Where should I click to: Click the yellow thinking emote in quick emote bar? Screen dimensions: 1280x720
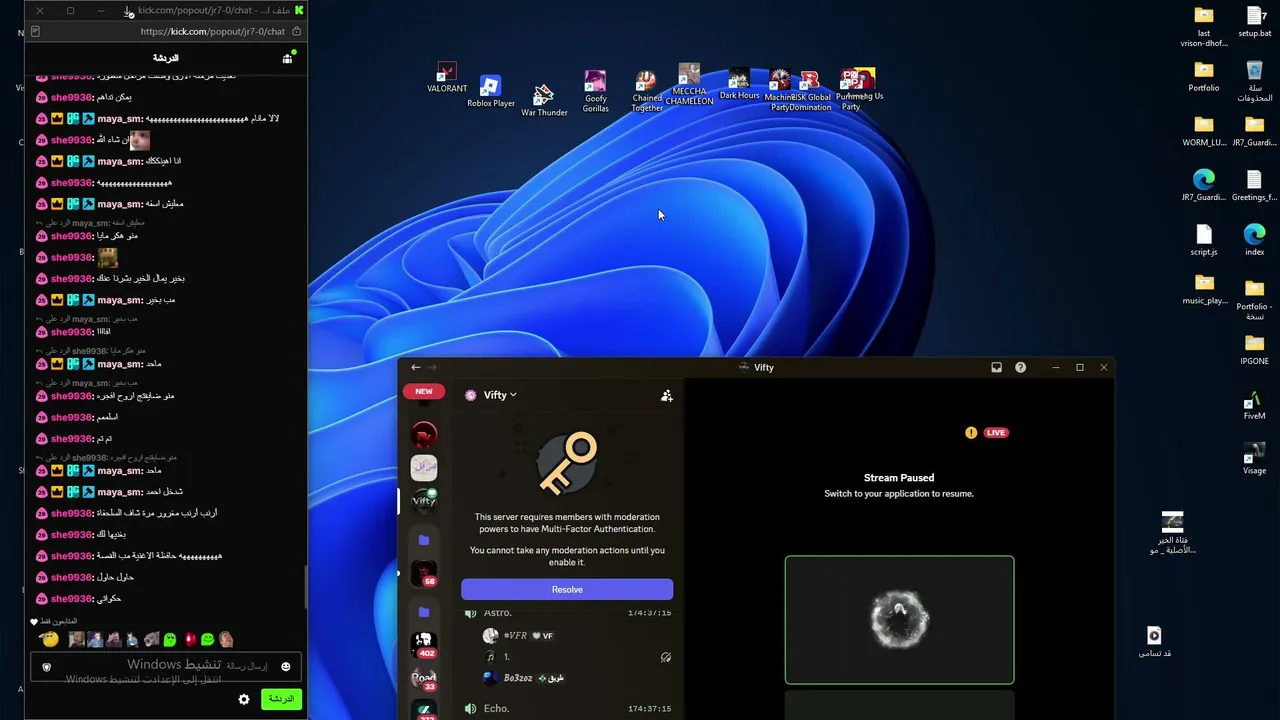[x=48, y=639]
